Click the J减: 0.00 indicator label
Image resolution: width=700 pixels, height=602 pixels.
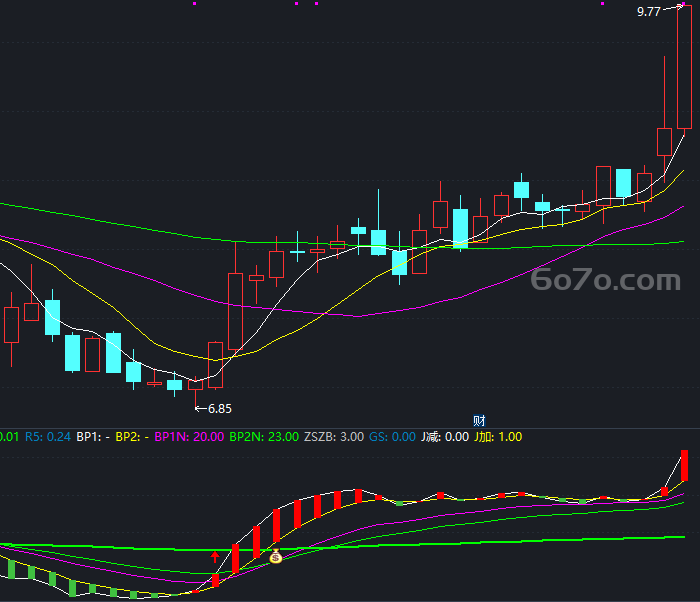tap(445, 437)
